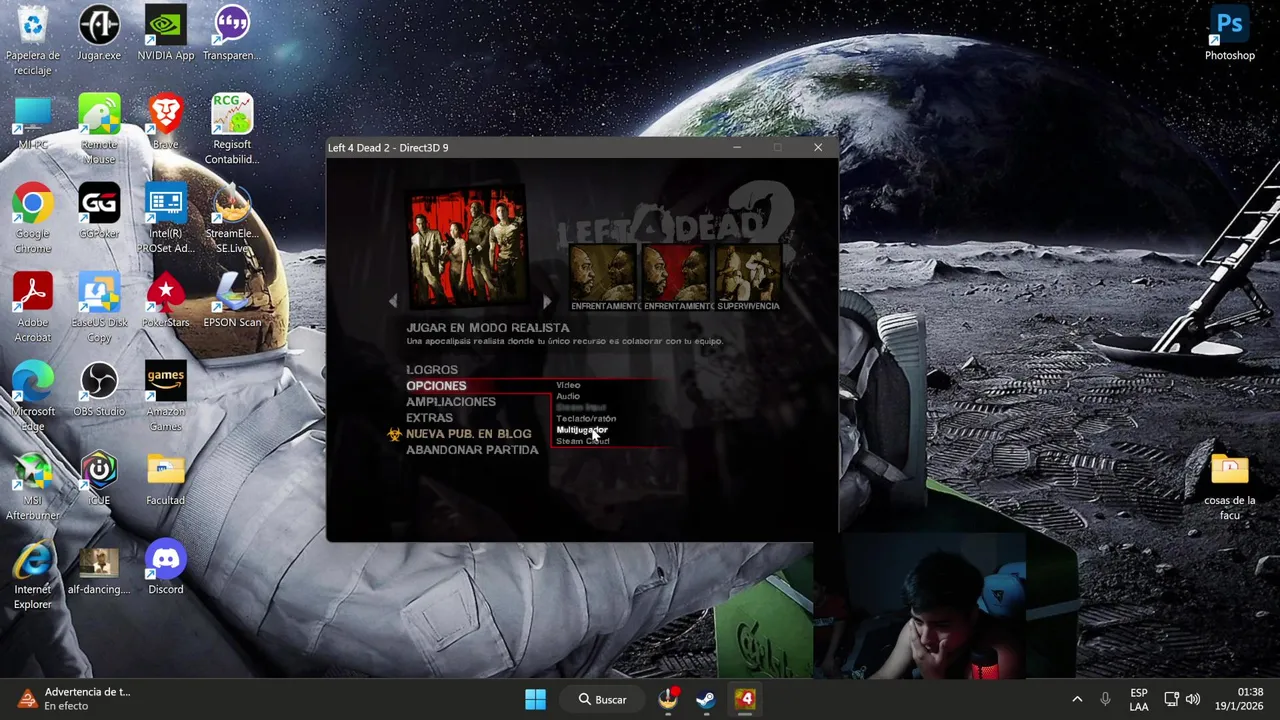Launch Internet Explorer from desktop
The image size is (1280, 720).
[33, 575]
